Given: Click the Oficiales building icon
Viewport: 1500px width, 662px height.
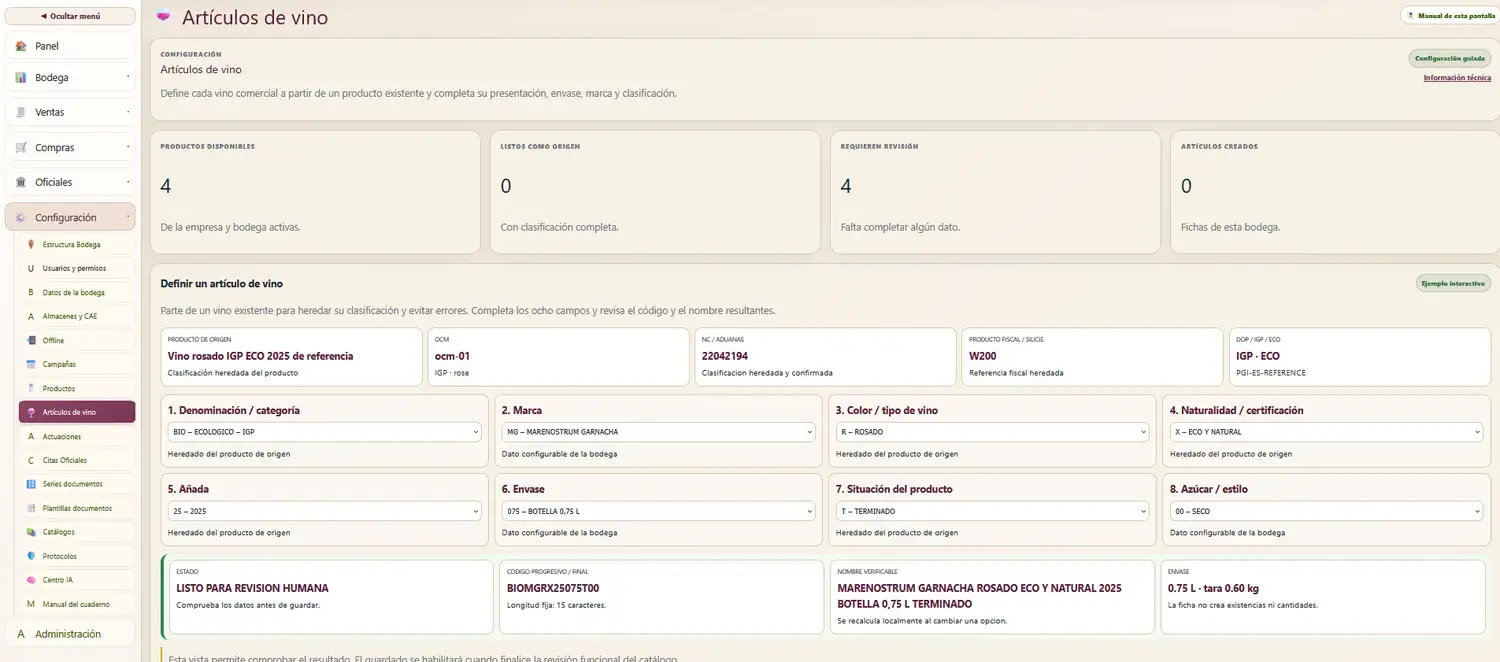Looking at the screenshot, I should [21, 182].
